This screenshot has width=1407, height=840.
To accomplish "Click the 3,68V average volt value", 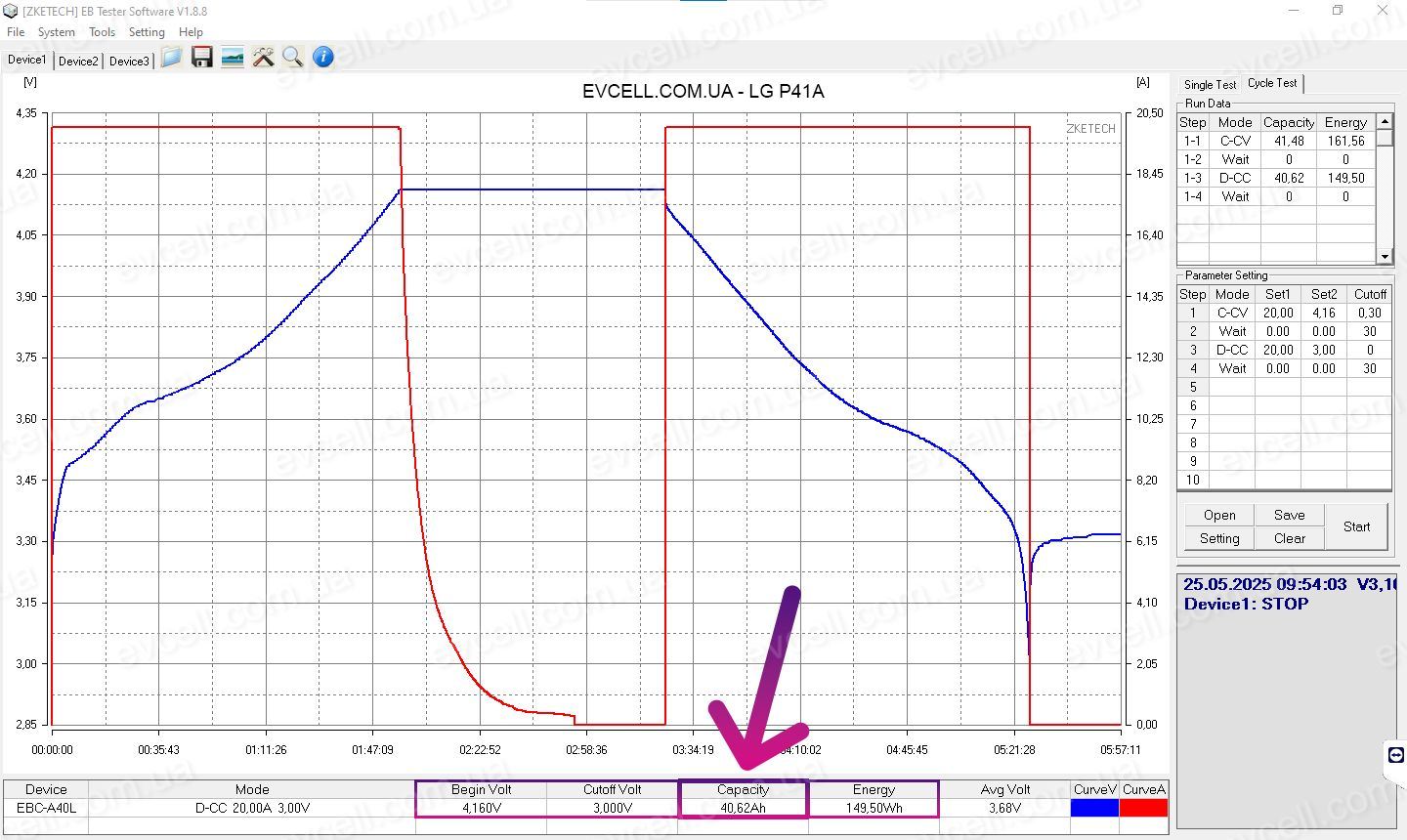I will coord(1004,808).
